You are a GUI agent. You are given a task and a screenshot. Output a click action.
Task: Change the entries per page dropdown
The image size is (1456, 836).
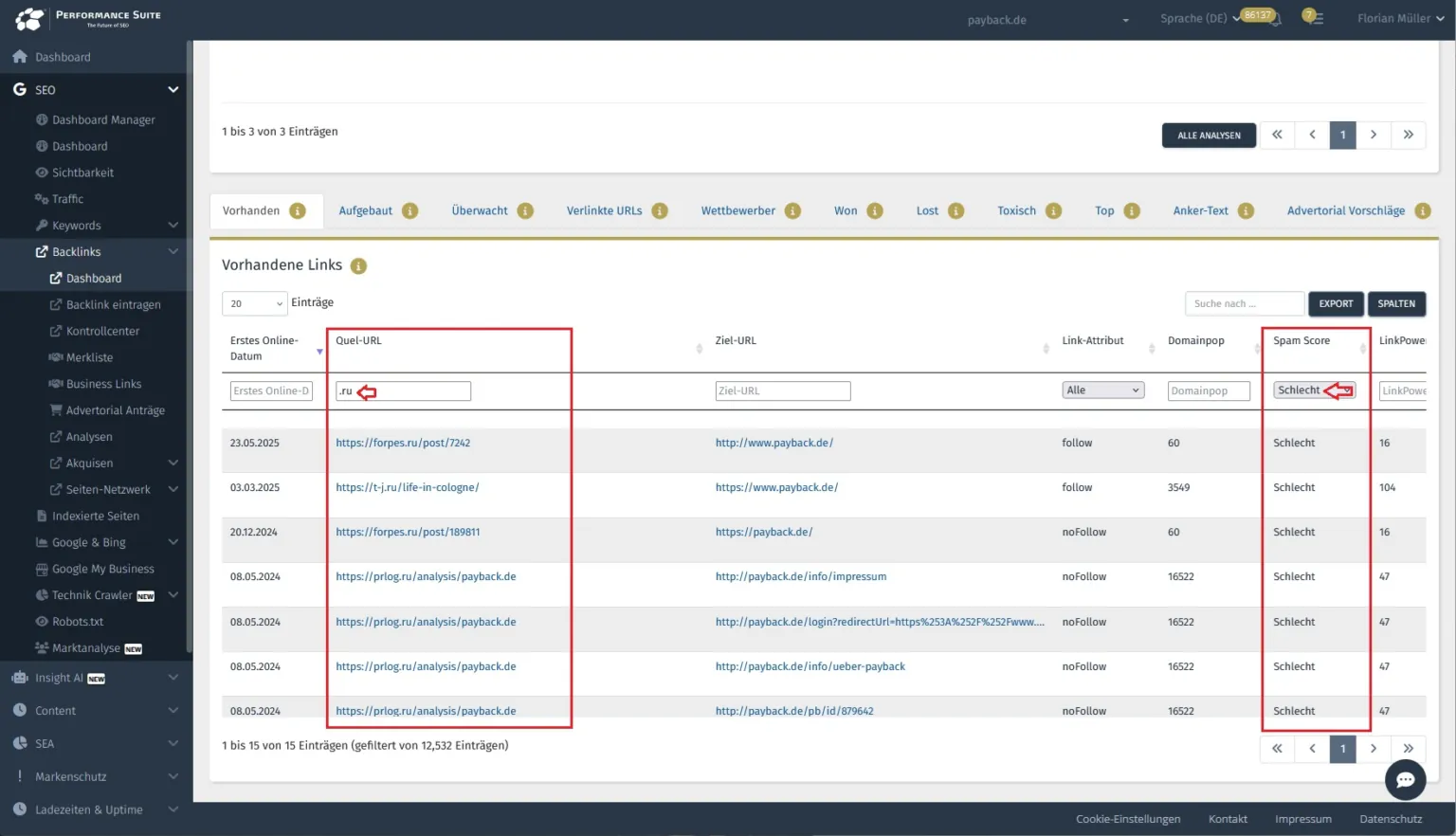point(254,303)
